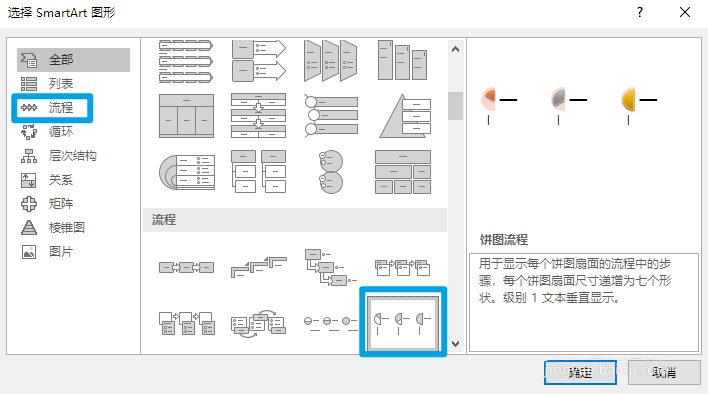Choose the three trapezoids list layout
Screen dimensions: 708x394
[x=331, y=61]
